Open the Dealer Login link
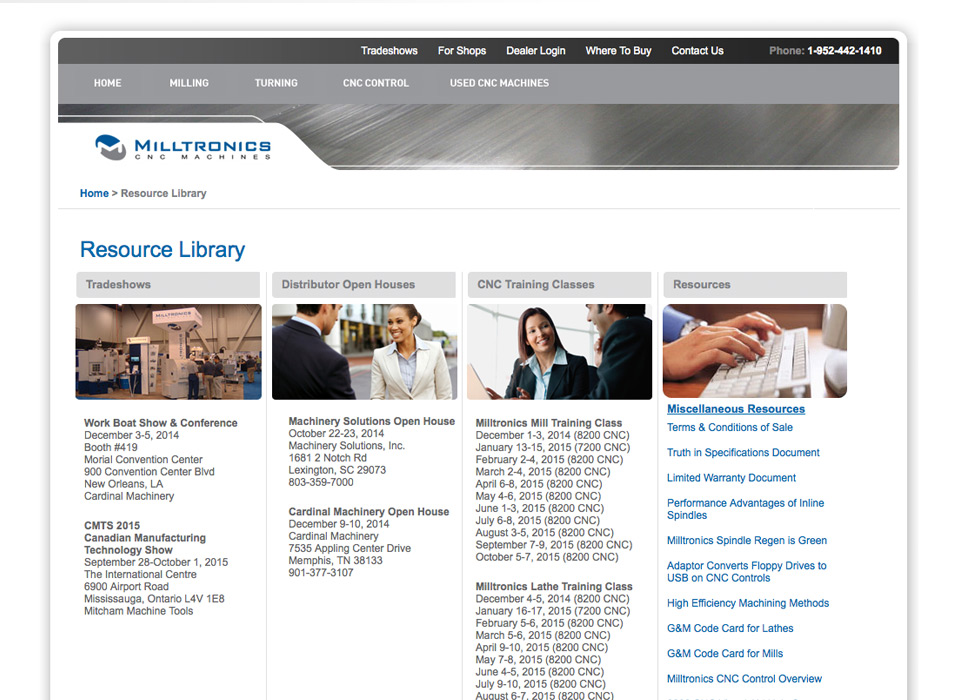Viewport: 960px width, 700px height. click(536, 51)
